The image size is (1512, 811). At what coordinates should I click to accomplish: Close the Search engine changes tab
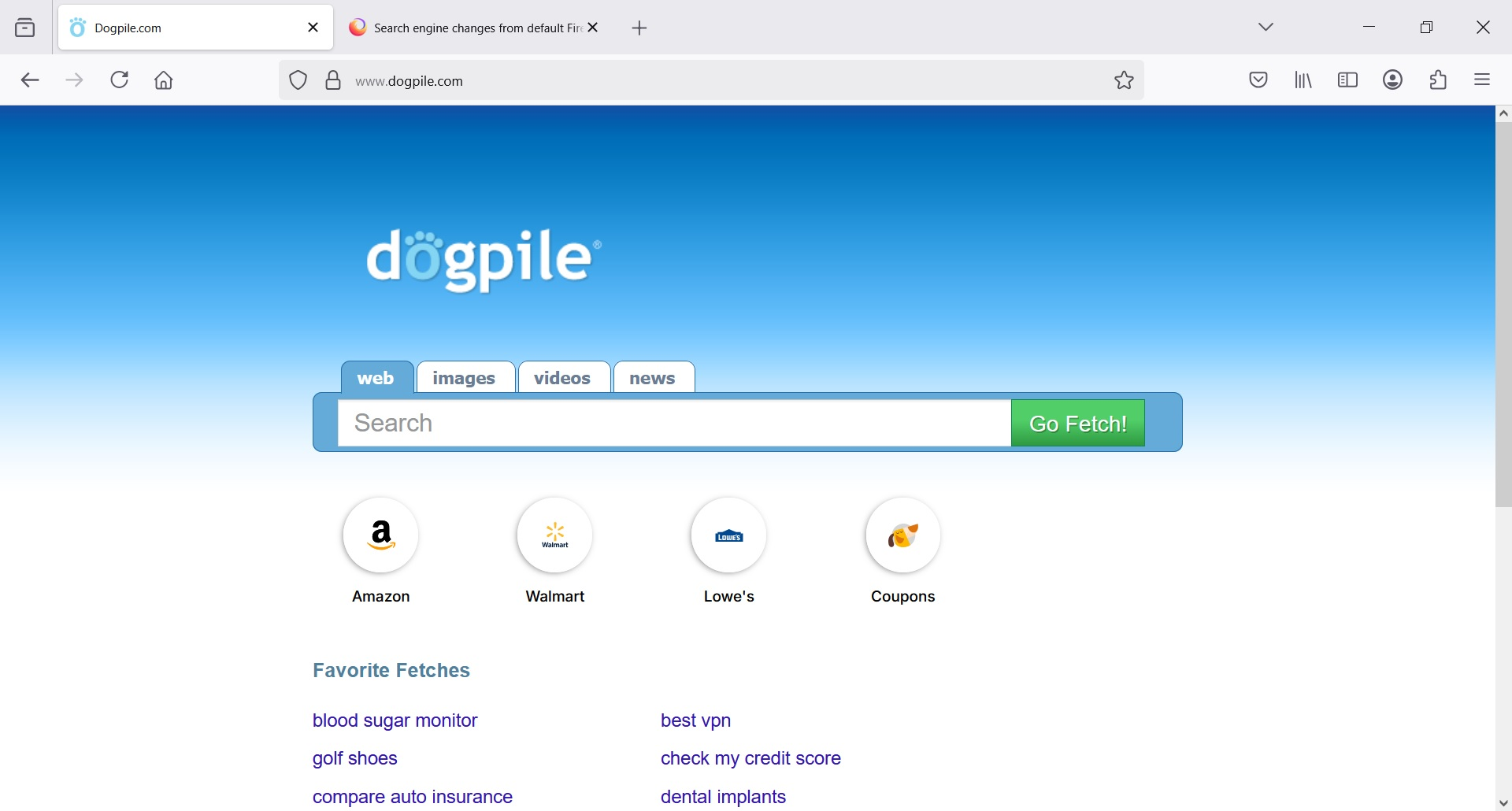[x=595, y=28]
